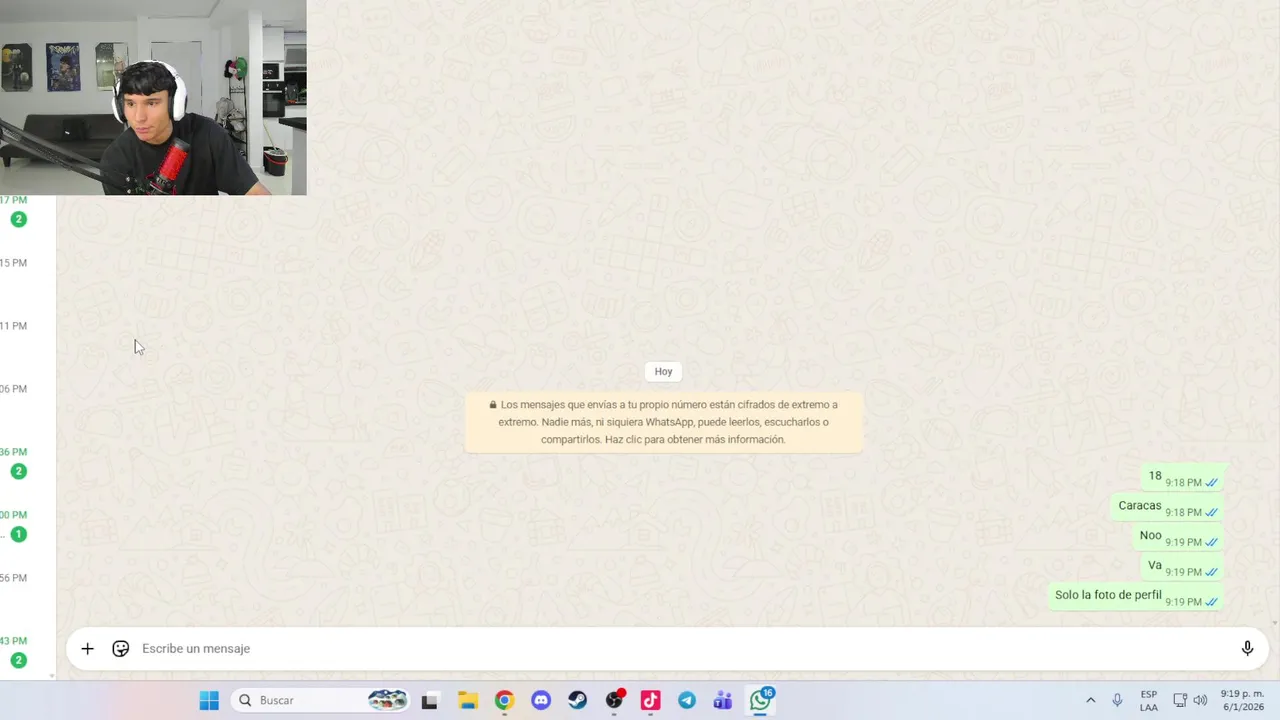
Task: Switch to Google Chrome in the taskbar
Action: (504, 701)
